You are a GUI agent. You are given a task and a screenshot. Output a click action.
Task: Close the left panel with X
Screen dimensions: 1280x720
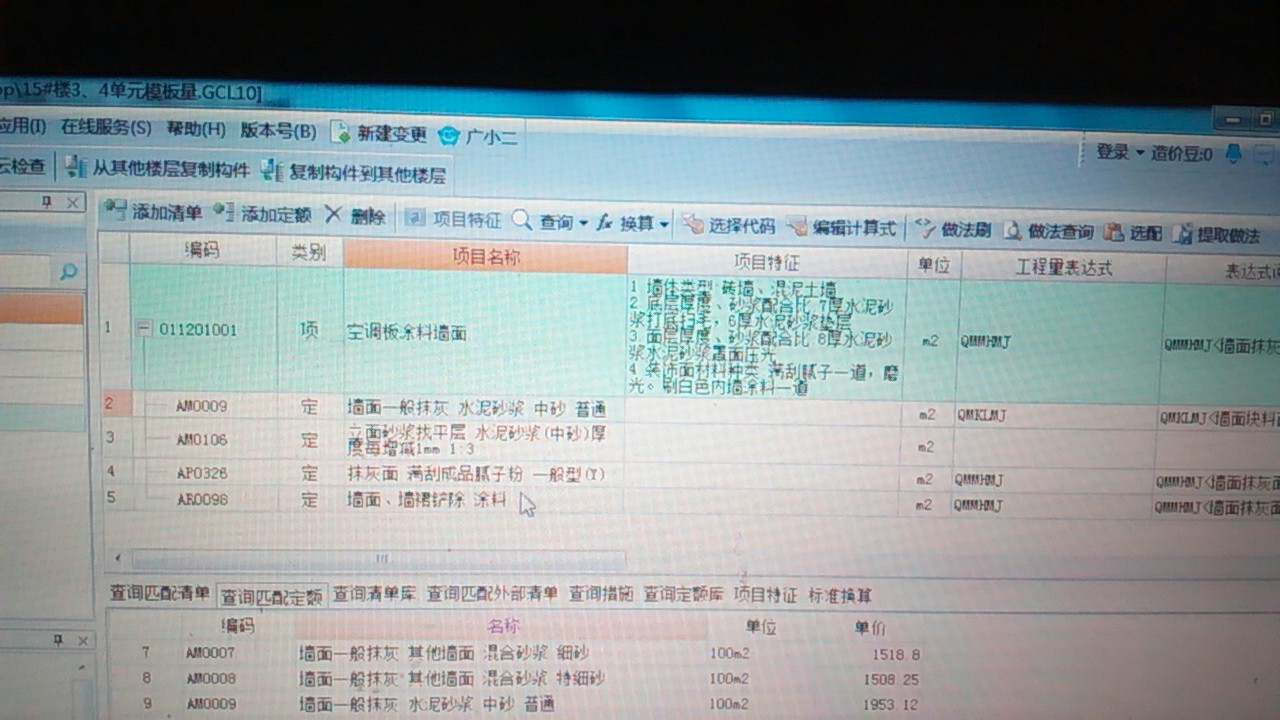coord(72,202)
